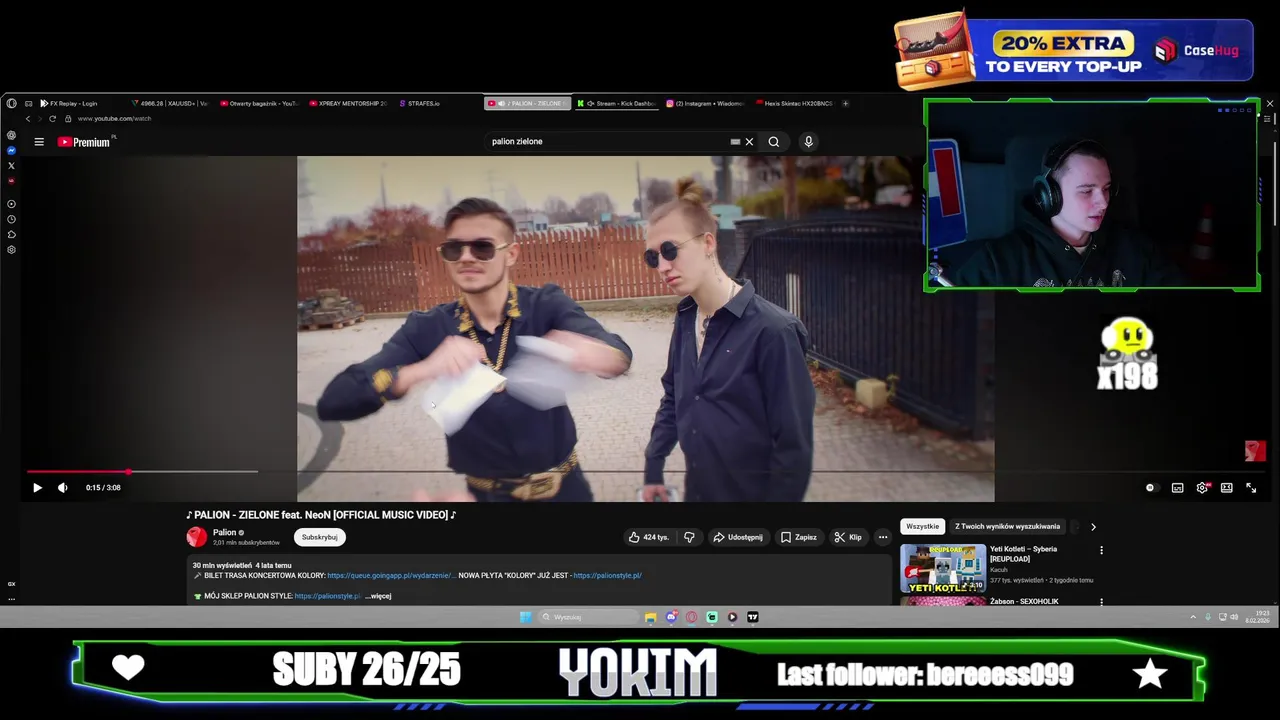Open options menu for Żabson - SEXOHOLIK

click(1101, 602)
